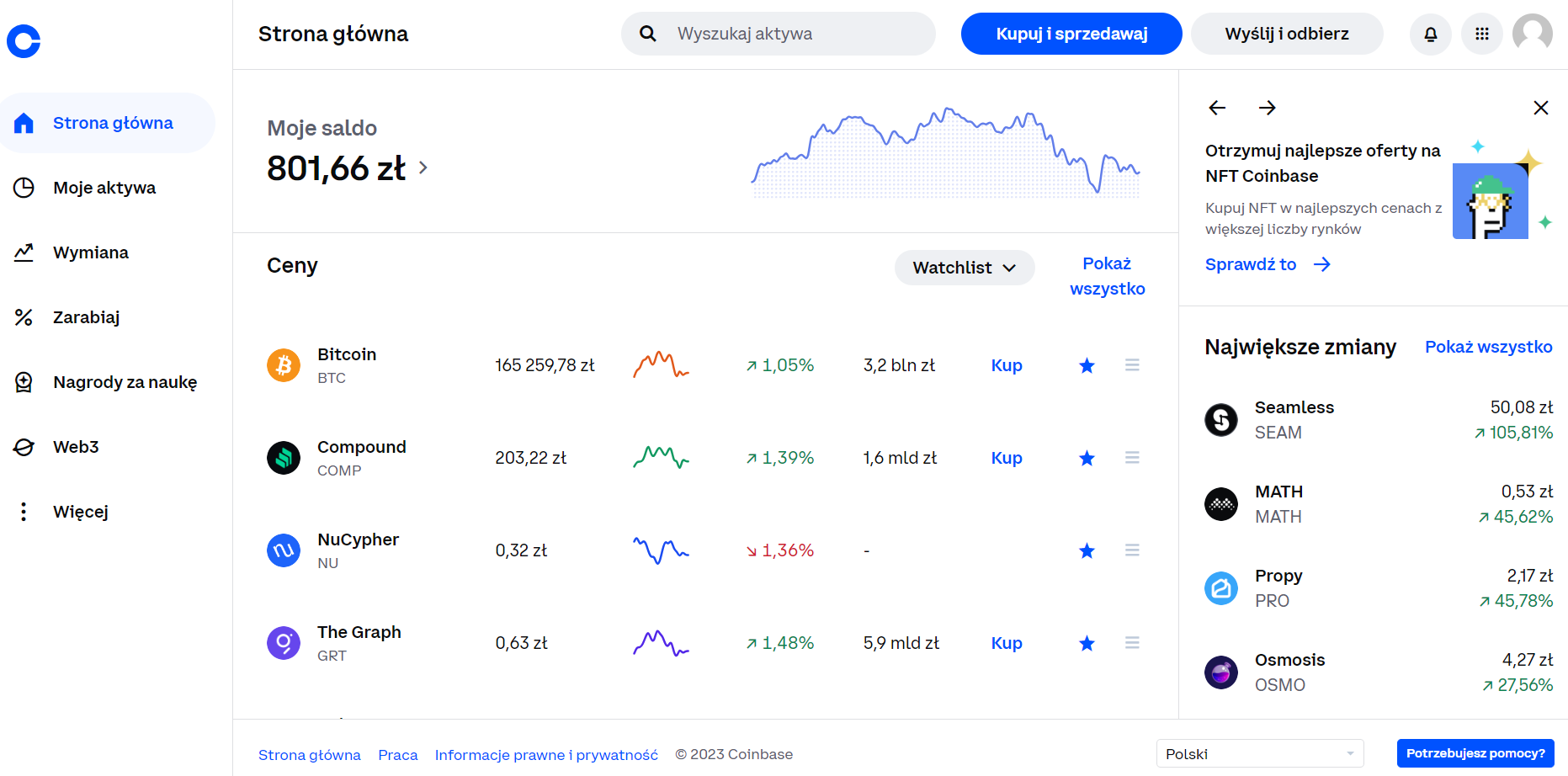The height and width of the screenshot is (776, 1568).
Task: Unstar Bitcoin from the watchlist
Action: pyautogui.click(x=1087, y=365)
